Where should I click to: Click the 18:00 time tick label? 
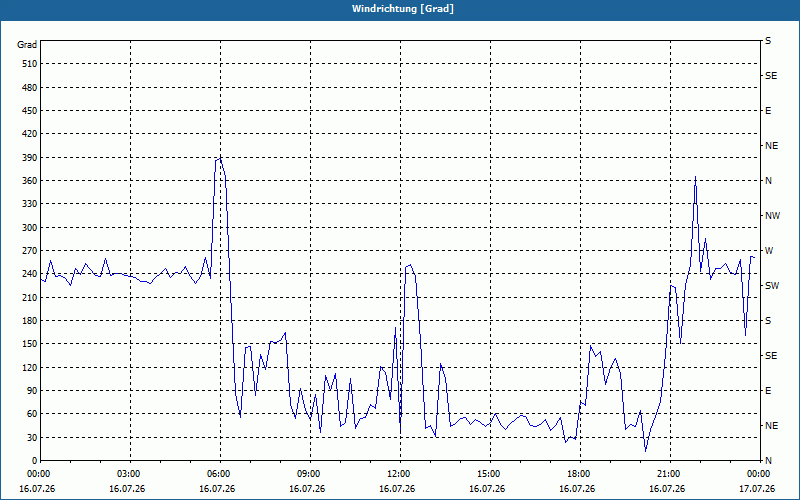coord(579,474)
